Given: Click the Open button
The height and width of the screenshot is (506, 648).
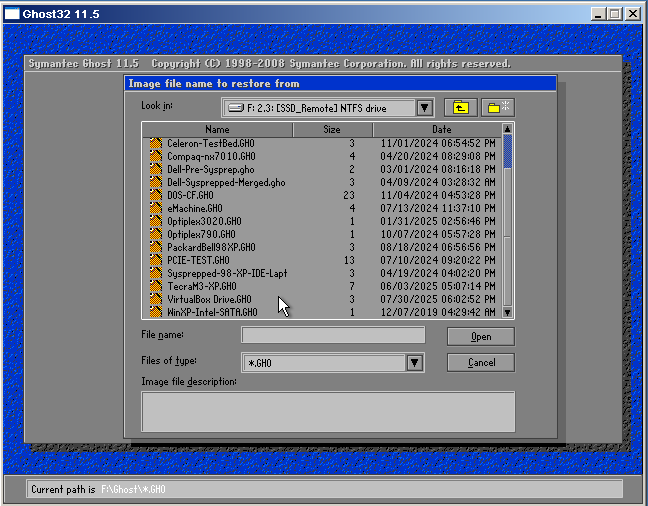Looking at the screenshot, I should pyautogui.click(x=481, y=337).
